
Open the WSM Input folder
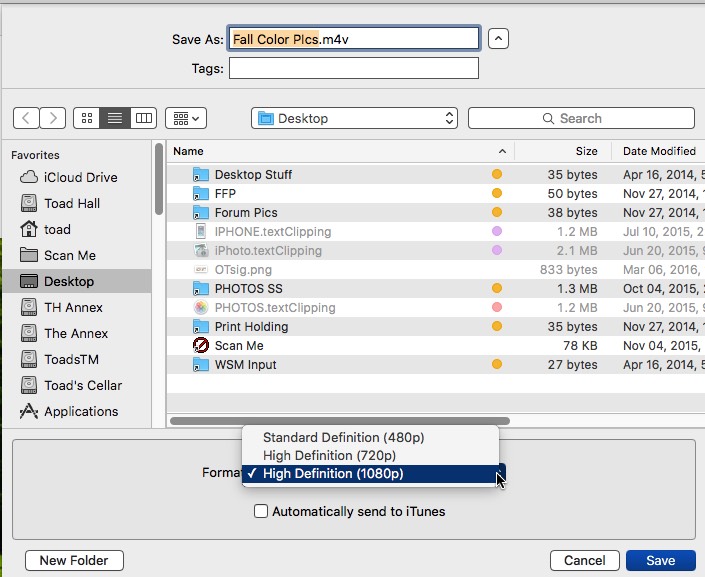436,364
